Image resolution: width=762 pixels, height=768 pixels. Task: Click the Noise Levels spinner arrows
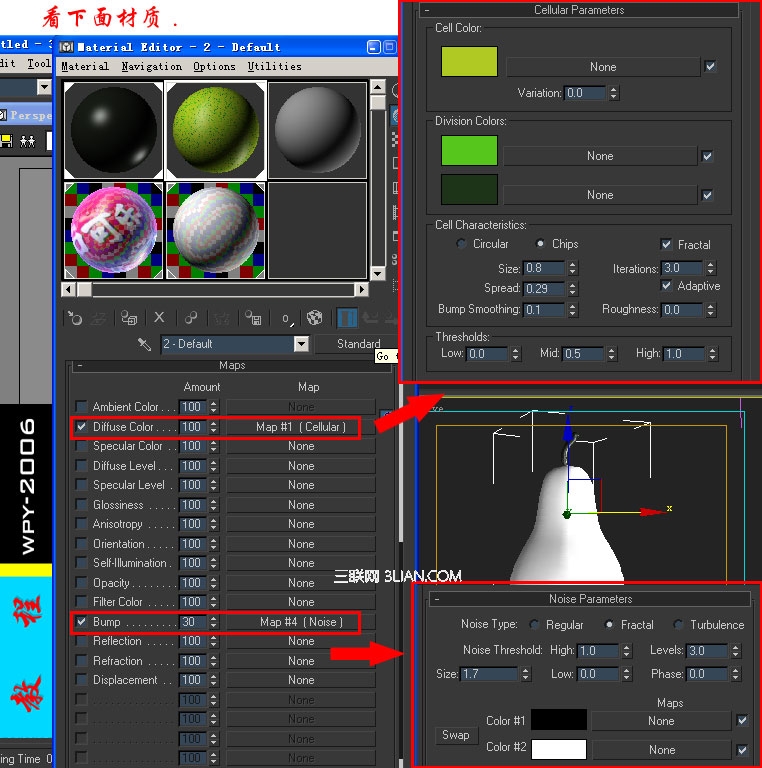click(x=735, y=650)
